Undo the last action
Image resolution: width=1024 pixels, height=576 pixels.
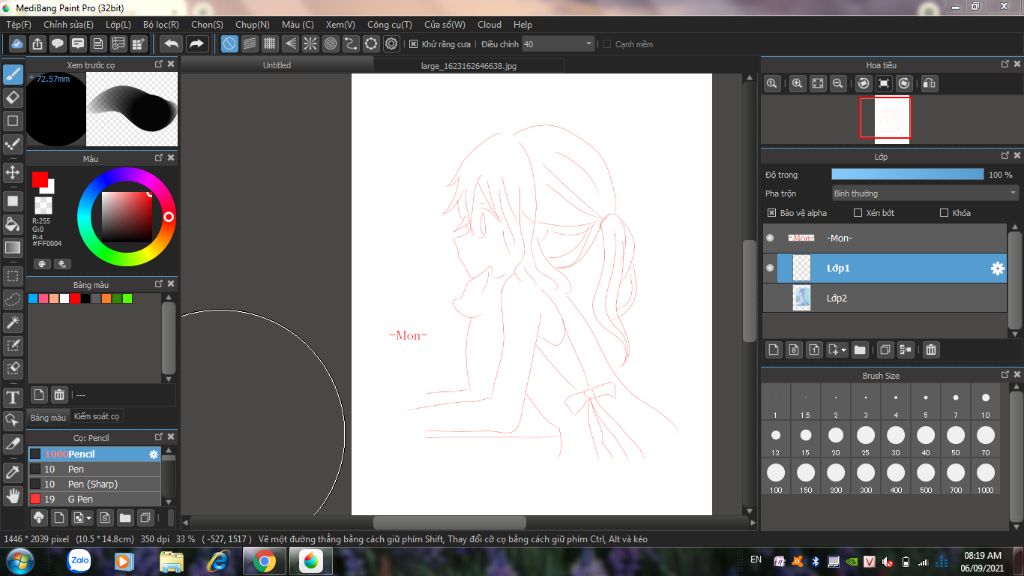pyautogui.click(x=171, y=44)
